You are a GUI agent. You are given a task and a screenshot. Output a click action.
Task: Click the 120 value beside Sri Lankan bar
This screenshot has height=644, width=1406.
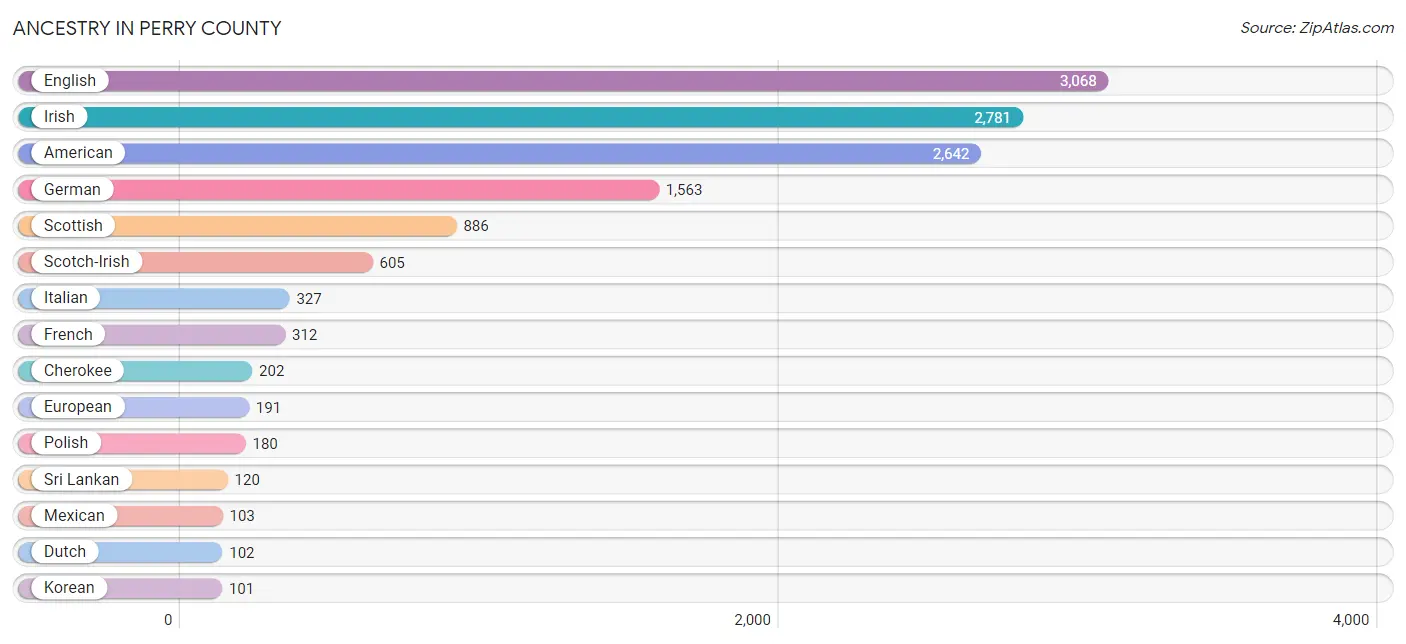point(247,480)
